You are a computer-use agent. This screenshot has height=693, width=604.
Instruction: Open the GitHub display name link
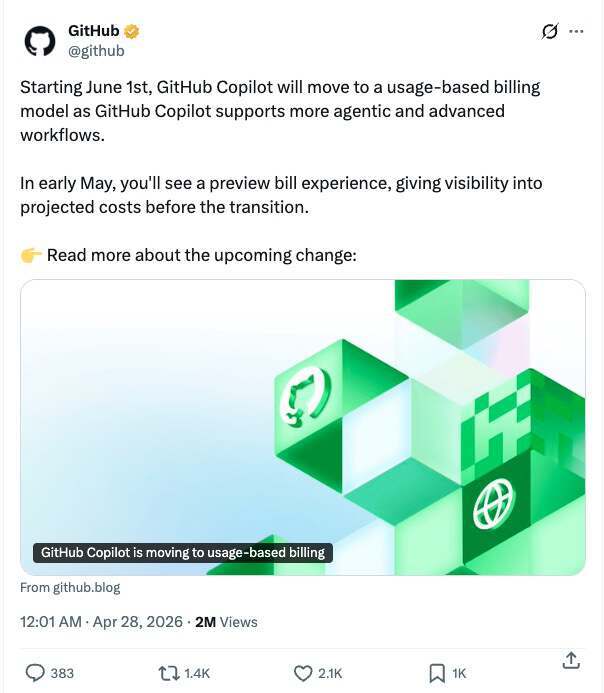tap(93, 32)
